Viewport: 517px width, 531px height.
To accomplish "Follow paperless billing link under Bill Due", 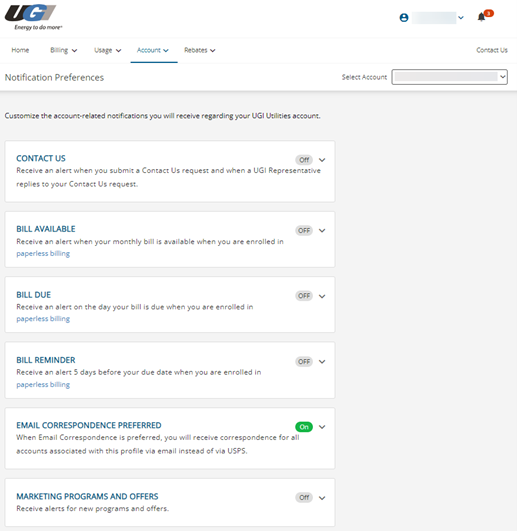I will click(43, 319).
